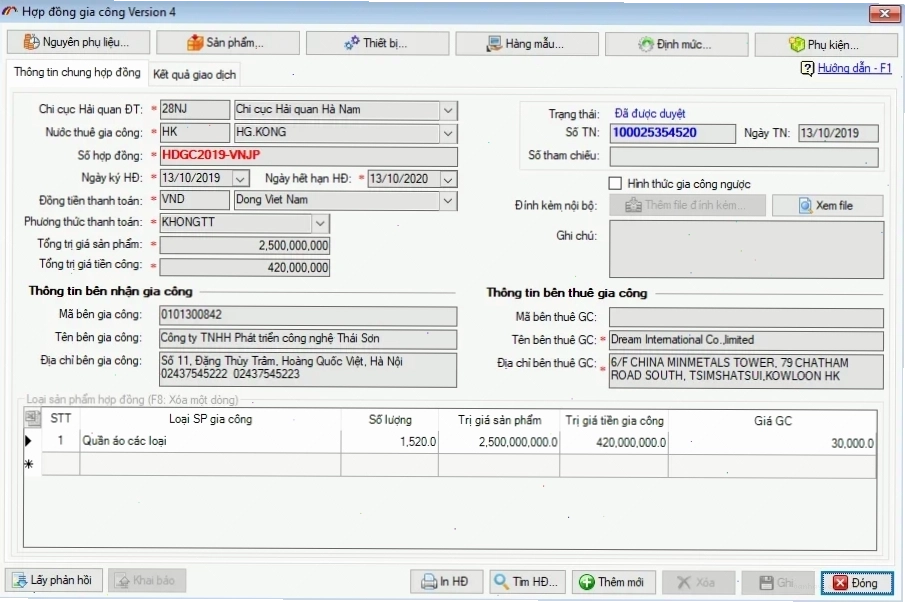905x603 pixels.
Task: Select the Quần áo các loại cell
Action: pyautogui.click(x=210, y=441)
